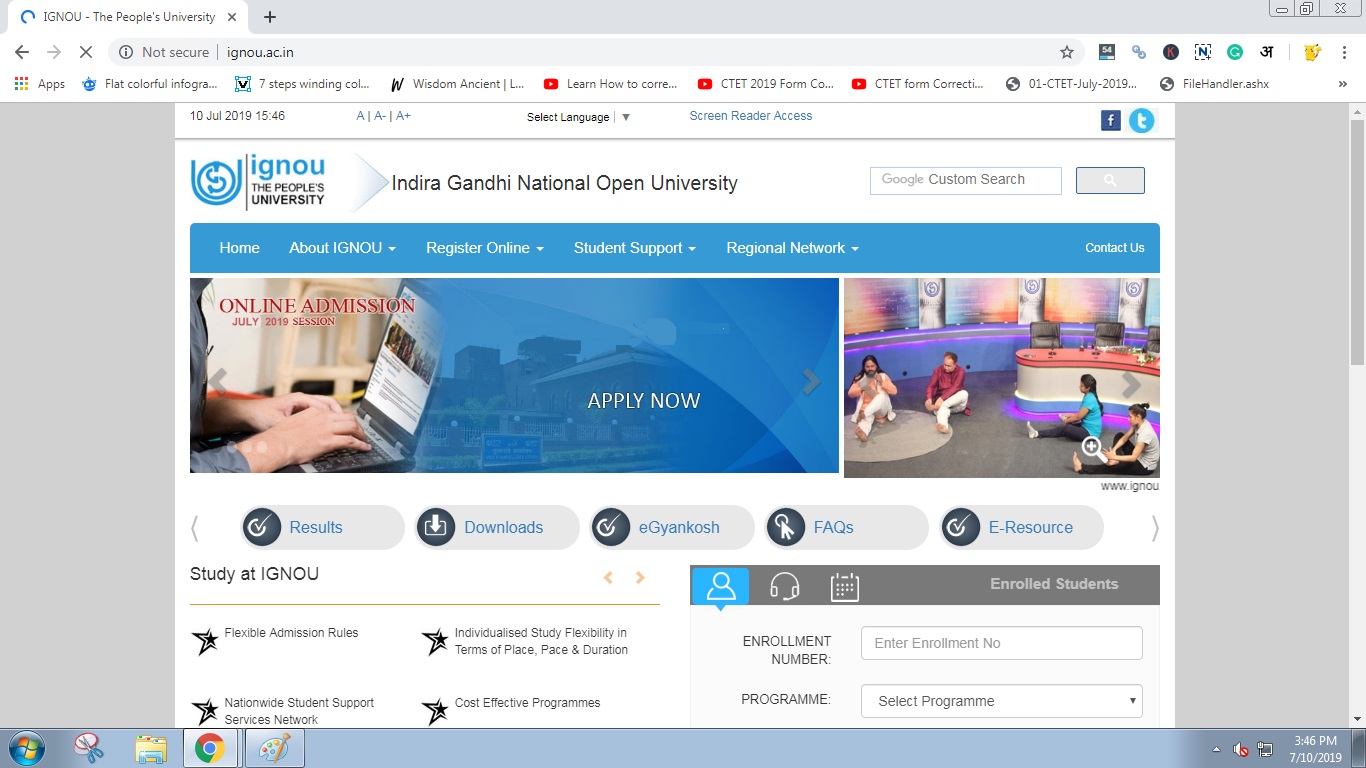Open File Explorer from taskbar

(151, 748)
